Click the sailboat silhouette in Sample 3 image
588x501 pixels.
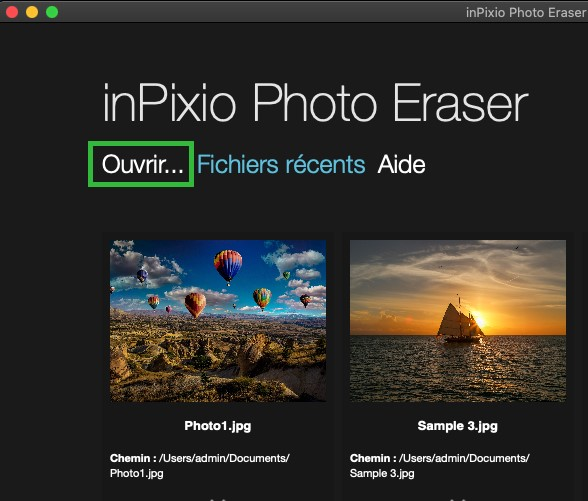coord(459,320)
